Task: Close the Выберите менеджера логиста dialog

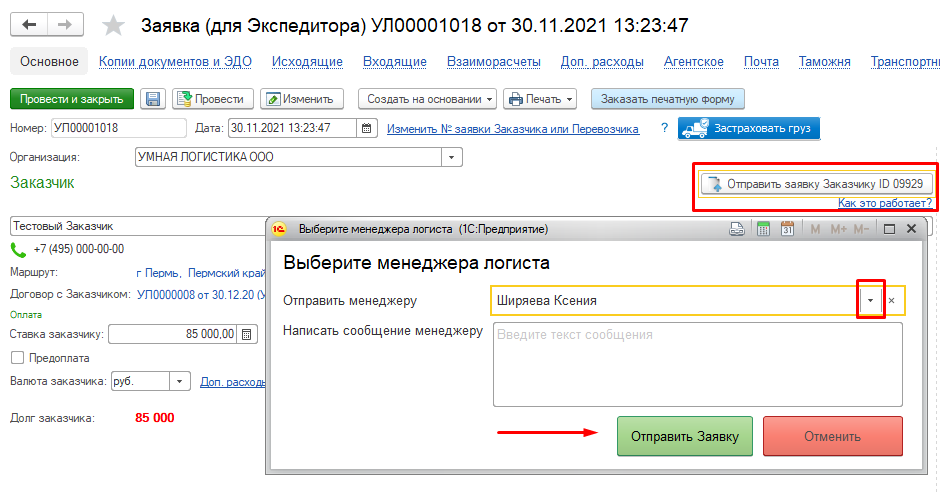Action: [911, 229]
